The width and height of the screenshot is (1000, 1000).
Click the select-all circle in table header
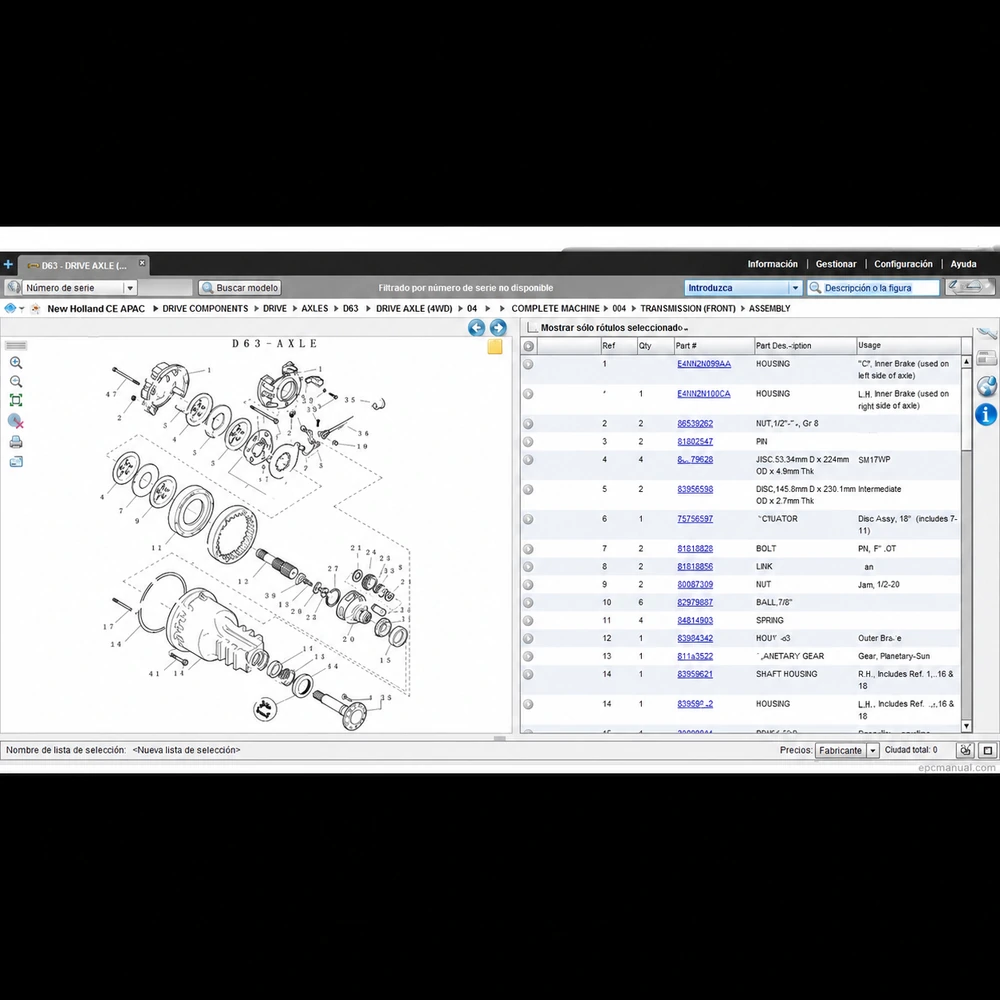(529, 346)
